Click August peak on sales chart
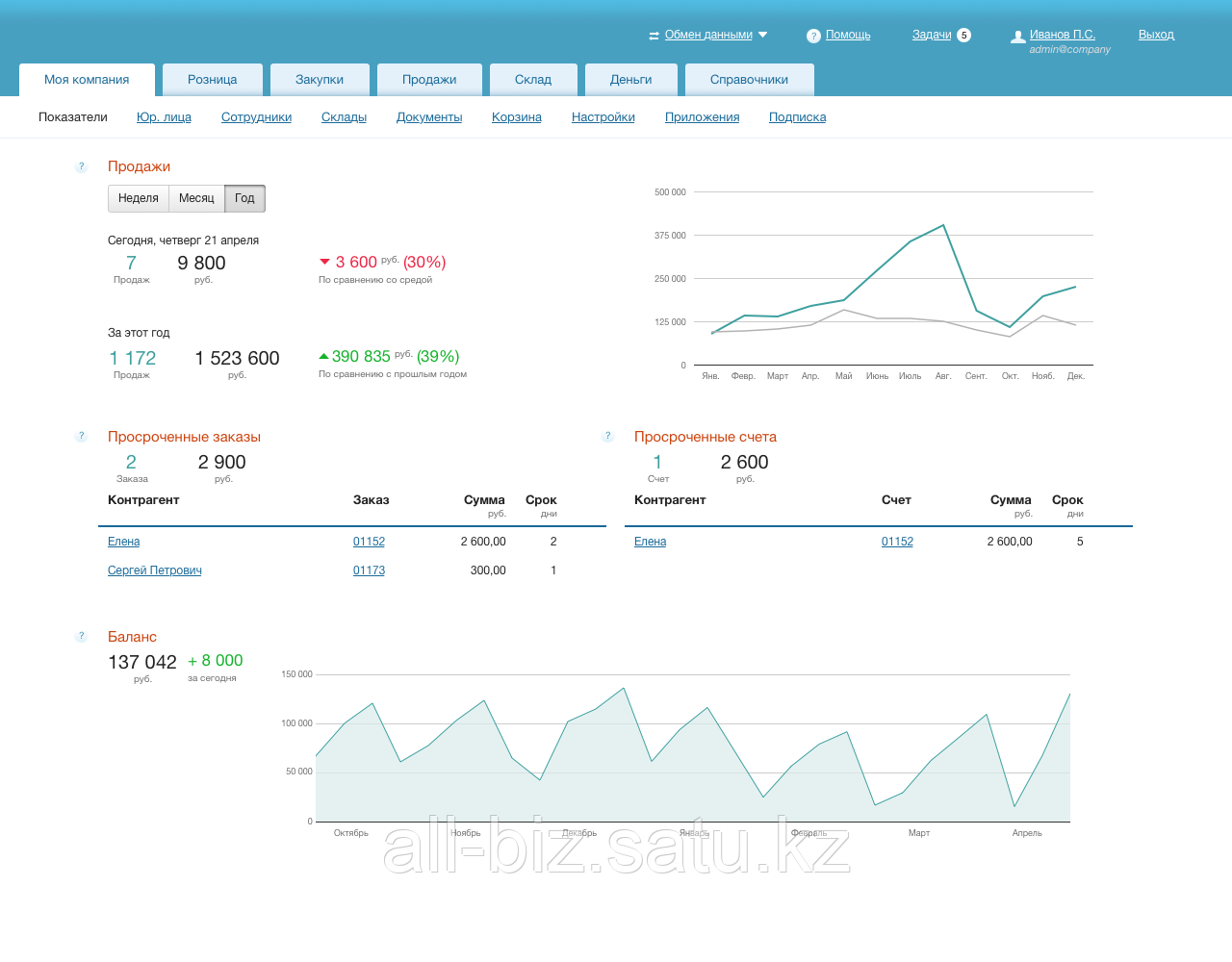The width and height of the screenshot is (1232, 962). pyautogui.click(x=943, y=225)
